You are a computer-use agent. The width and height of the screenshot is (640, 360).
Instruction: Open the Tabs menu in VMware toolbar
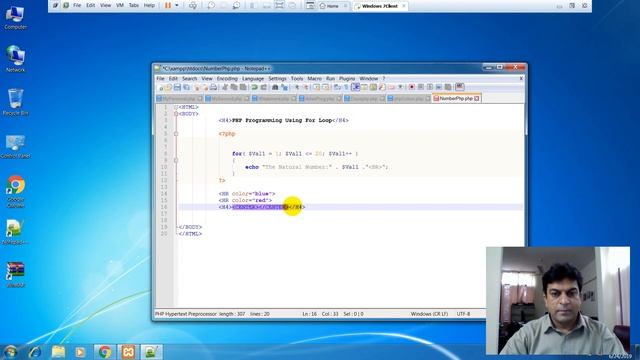(x=134, y=5)
